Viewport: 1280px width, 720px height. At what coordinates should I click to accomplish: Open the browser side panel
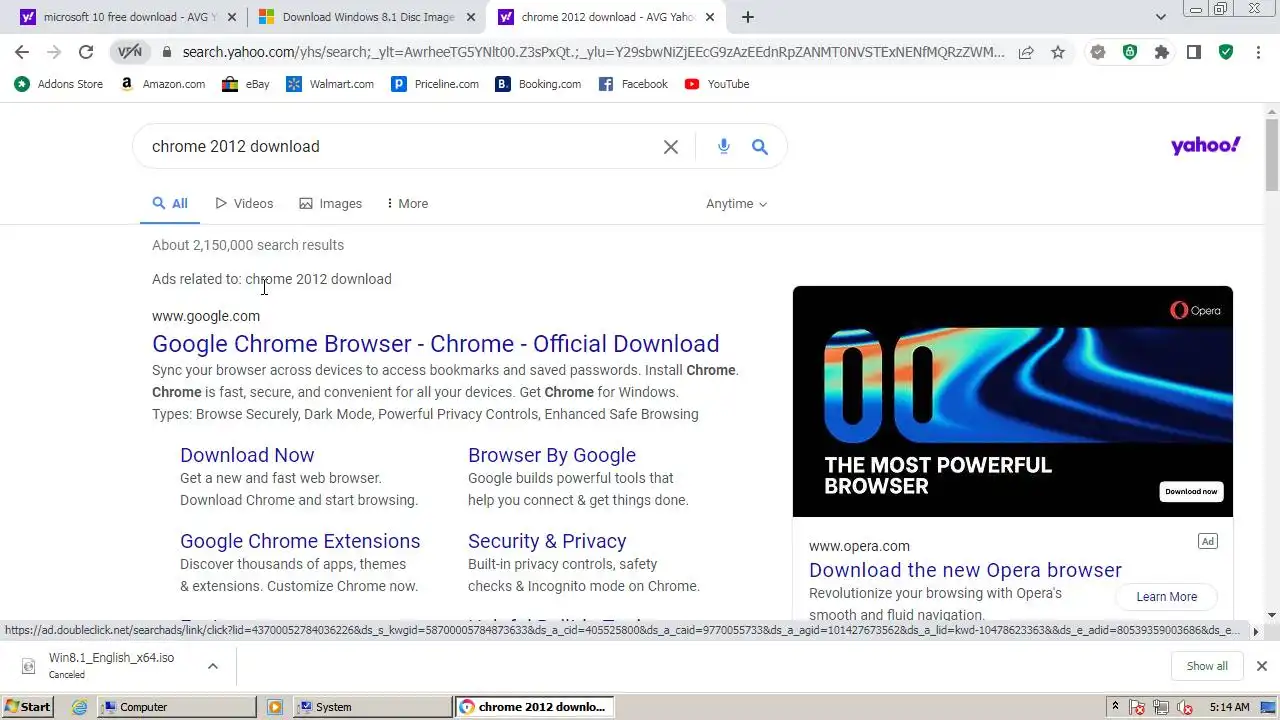pyautogui.click(x=1194, y=52)
